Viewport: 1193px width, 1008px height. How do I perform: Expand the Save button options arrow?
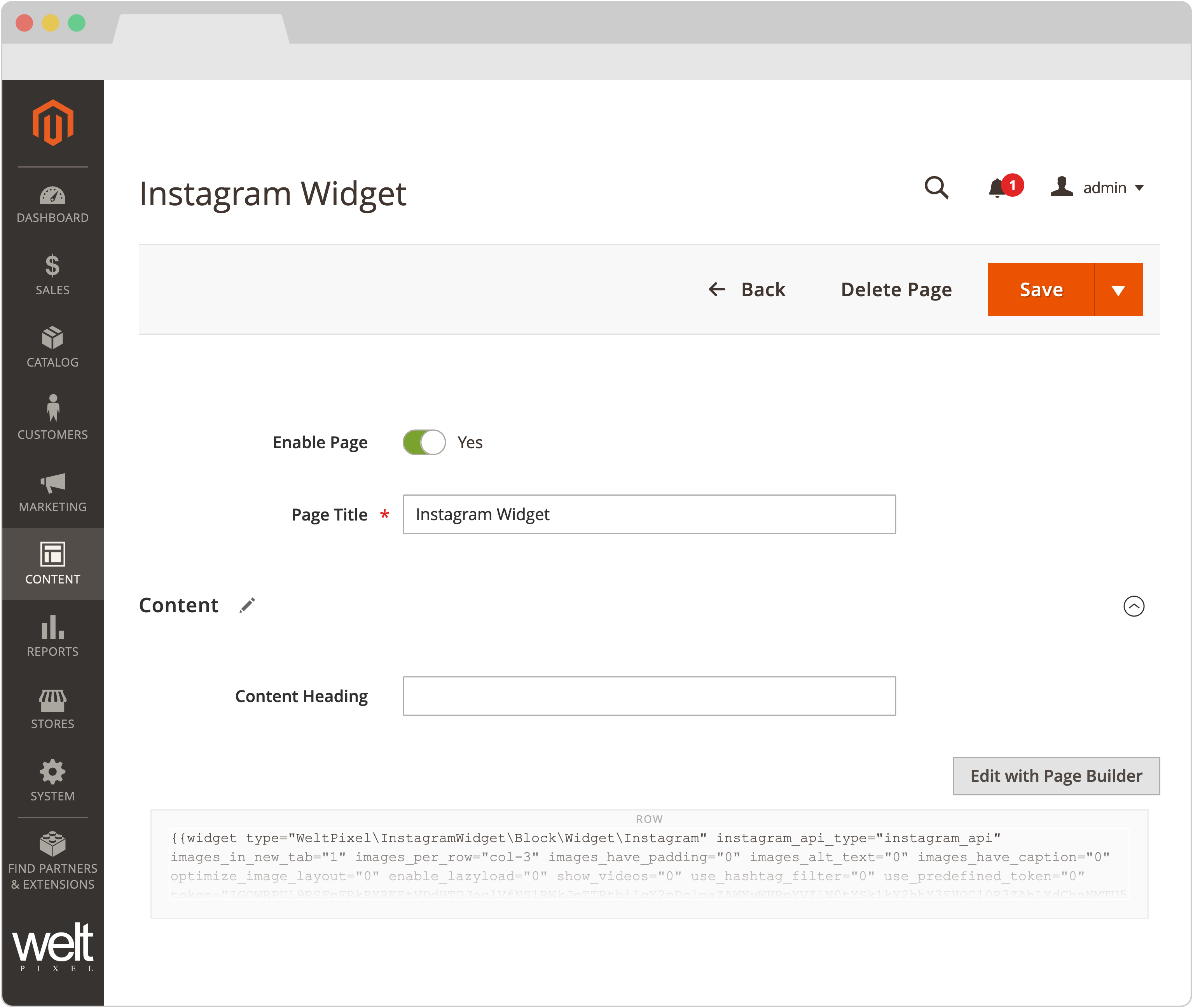(1118, 289)
